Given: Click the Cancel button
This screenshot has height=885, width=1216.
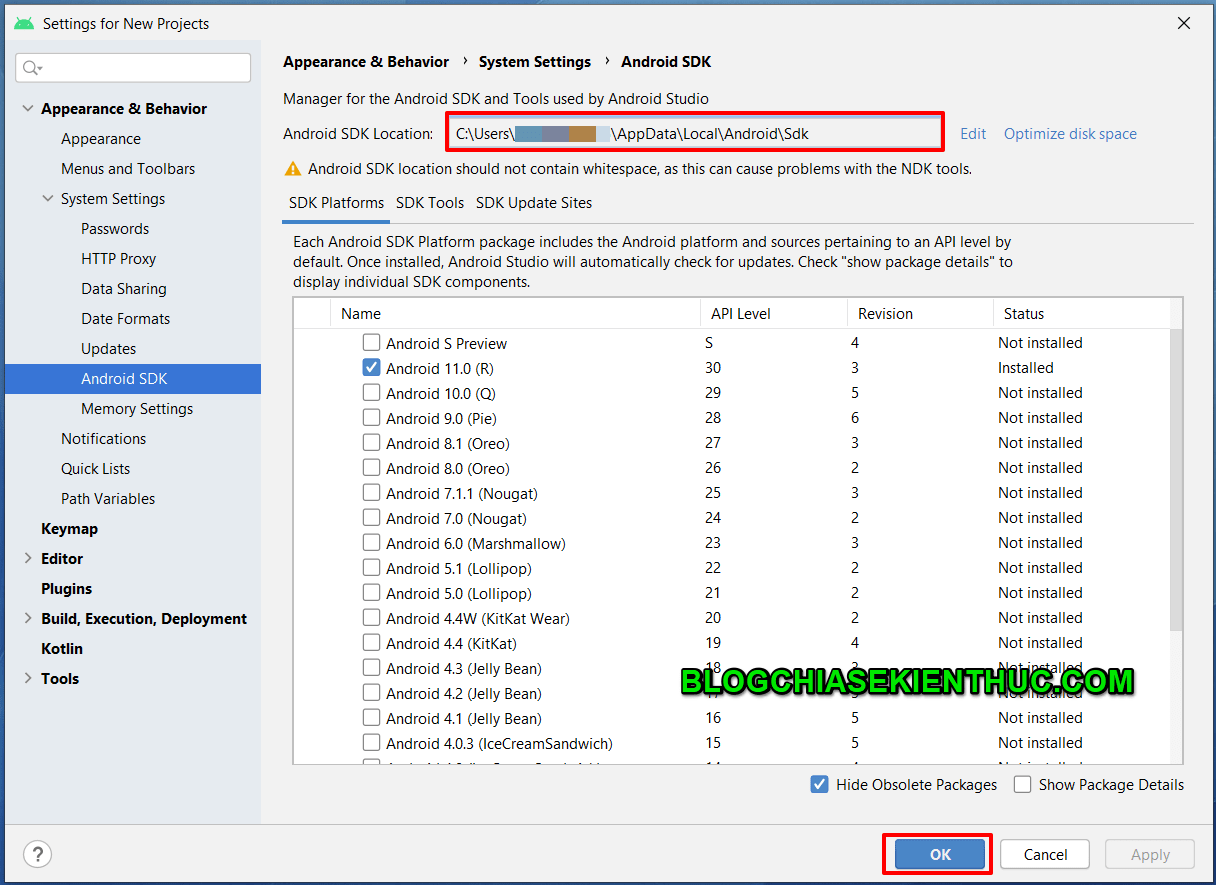Looking at the screenshot, I should [1045, 855].
